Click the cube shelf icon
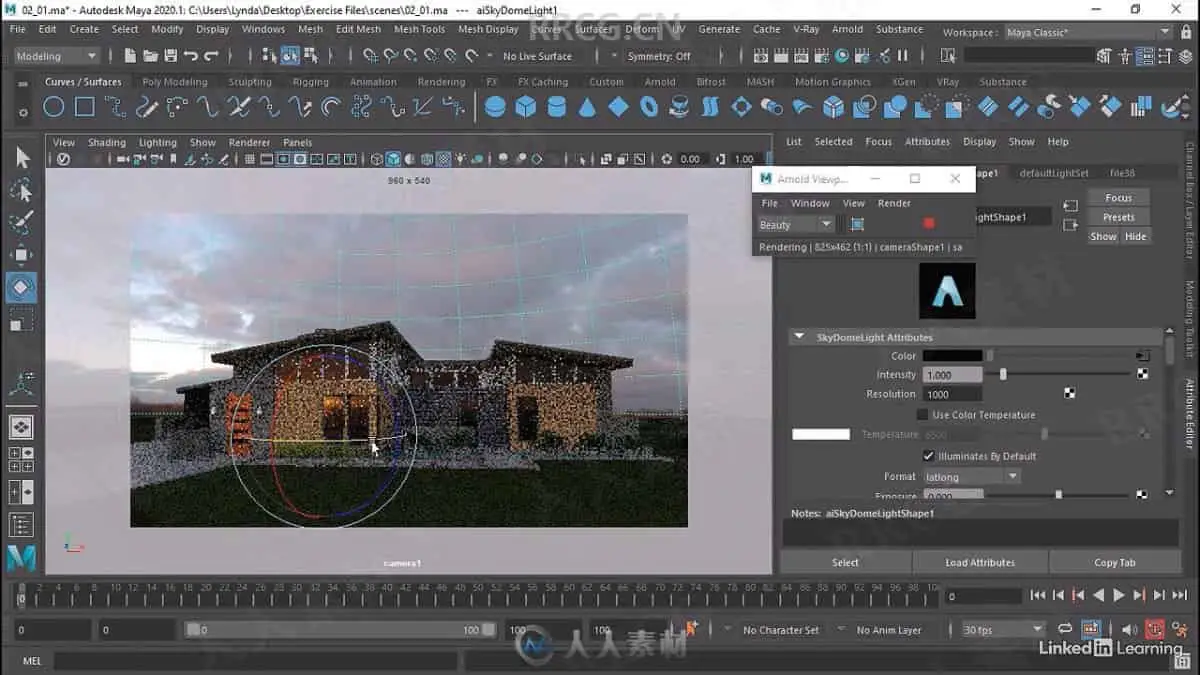Image resolution: width=1200 pixels, height=675 pixels. coord(525,106)
